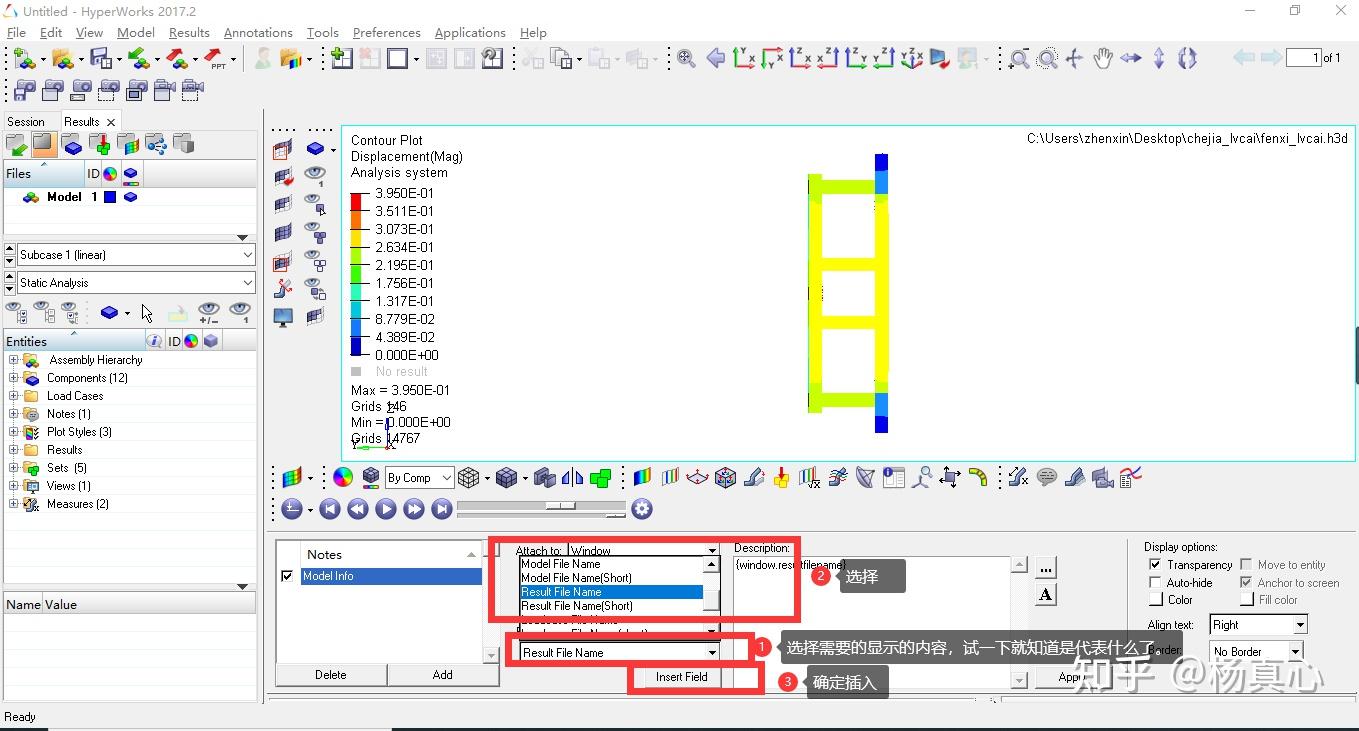The width and height of the screenshot is (1359, 731).
Task: Click the Insert Field button
Action: click(682, 677)
